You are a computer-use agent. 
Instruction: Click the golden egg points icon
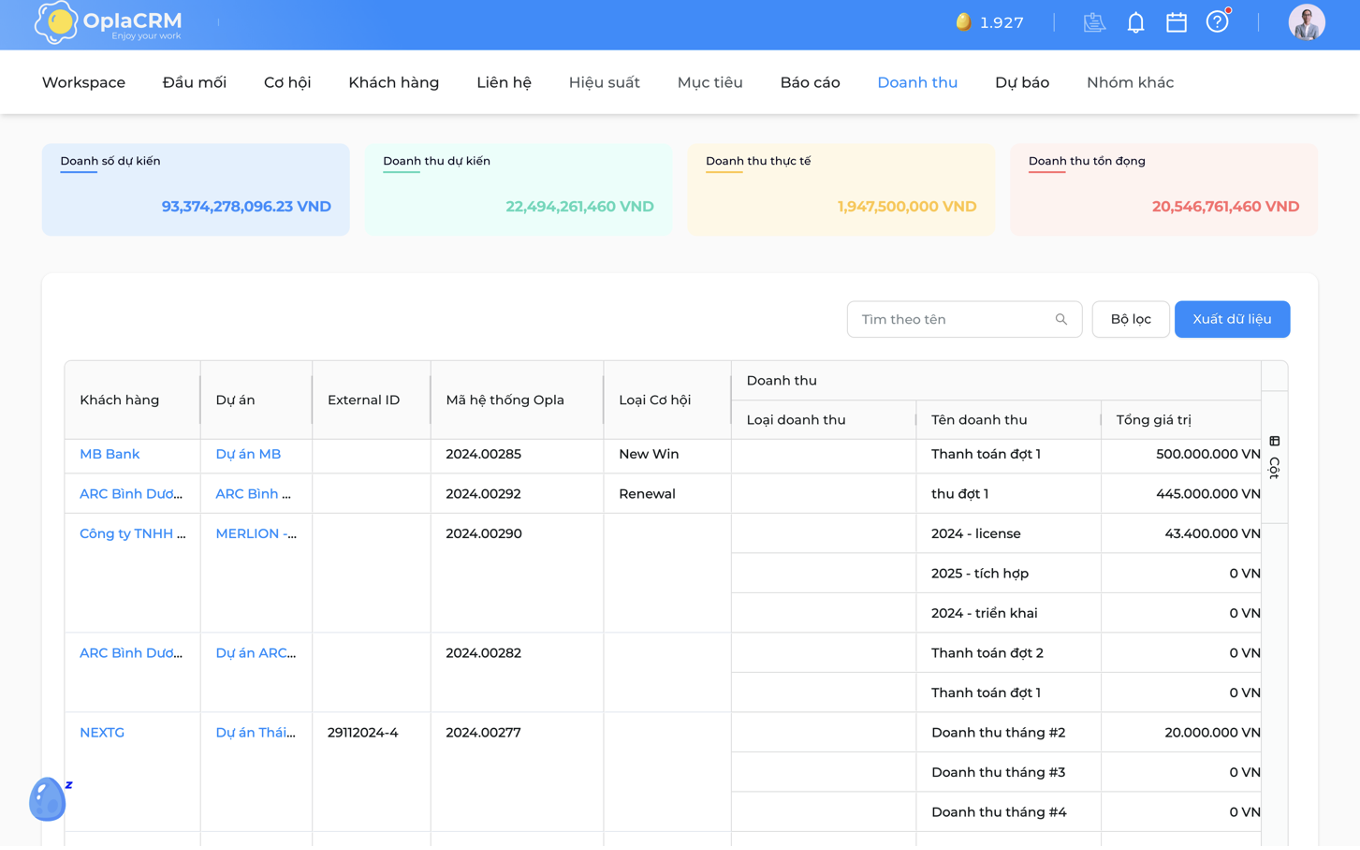(x=963, y=22)
